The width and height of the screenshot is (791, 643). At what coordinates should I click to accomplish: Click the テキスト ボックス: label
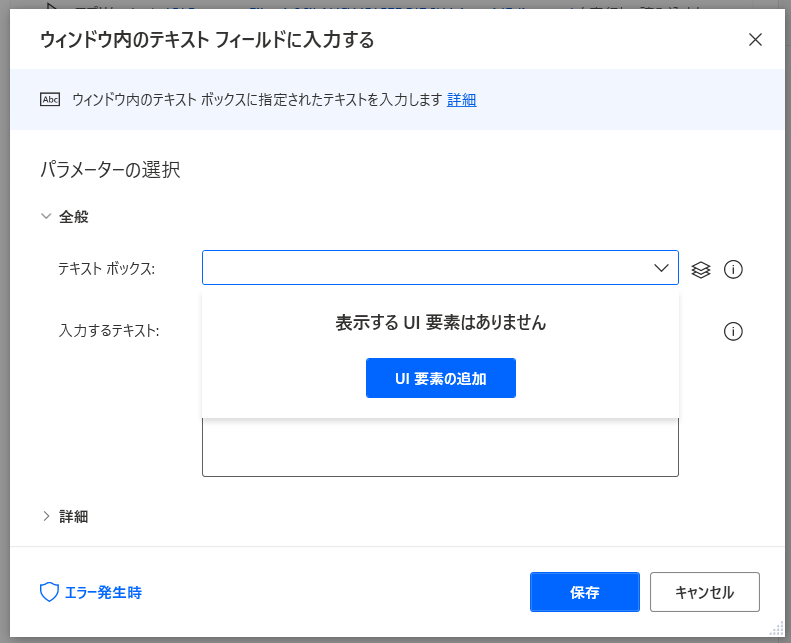tap(106, 268)
